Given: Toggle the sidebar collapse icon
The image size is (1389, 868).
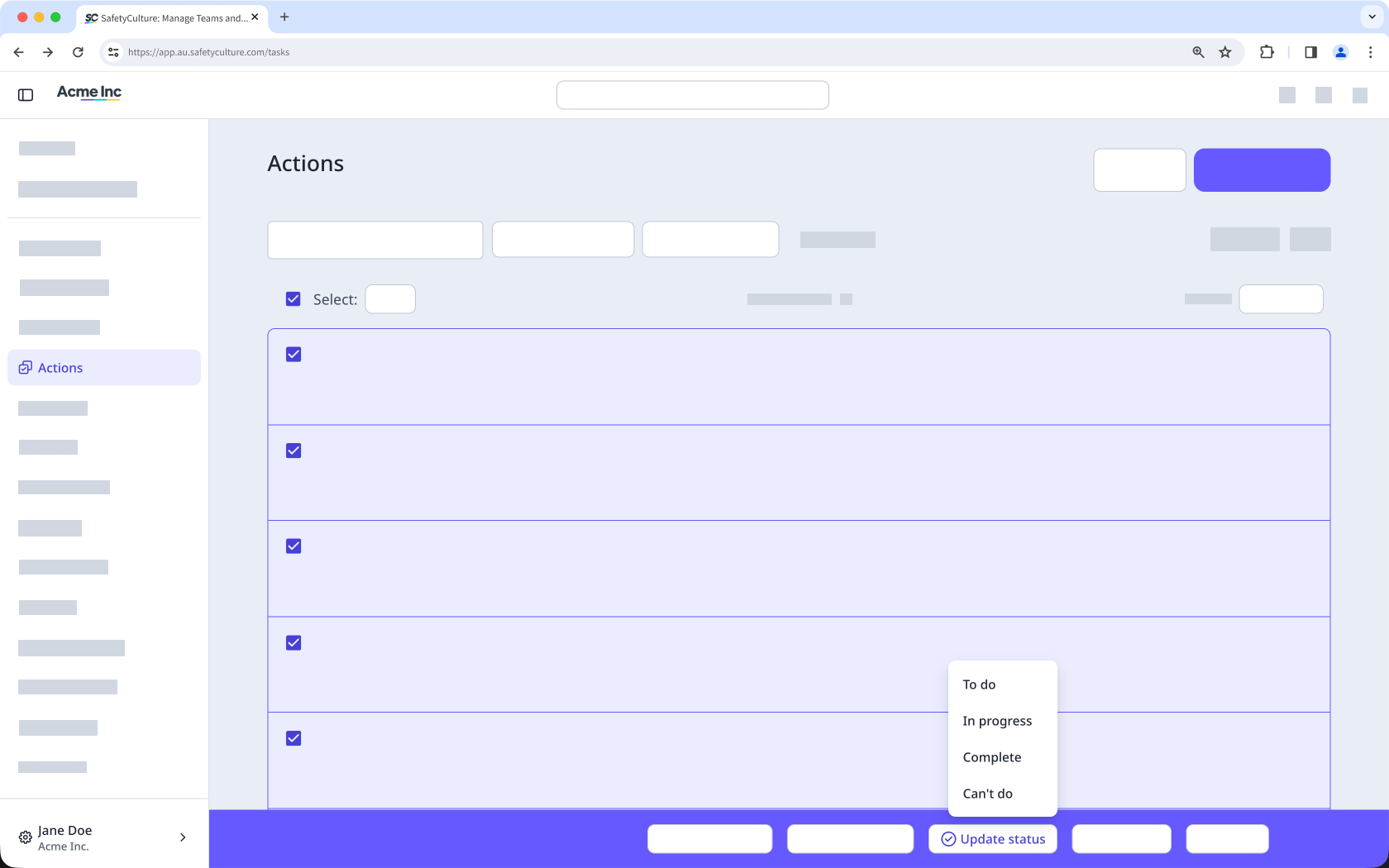Looking at the screenshot, I should pyautogui.click(x=26, y=95).
